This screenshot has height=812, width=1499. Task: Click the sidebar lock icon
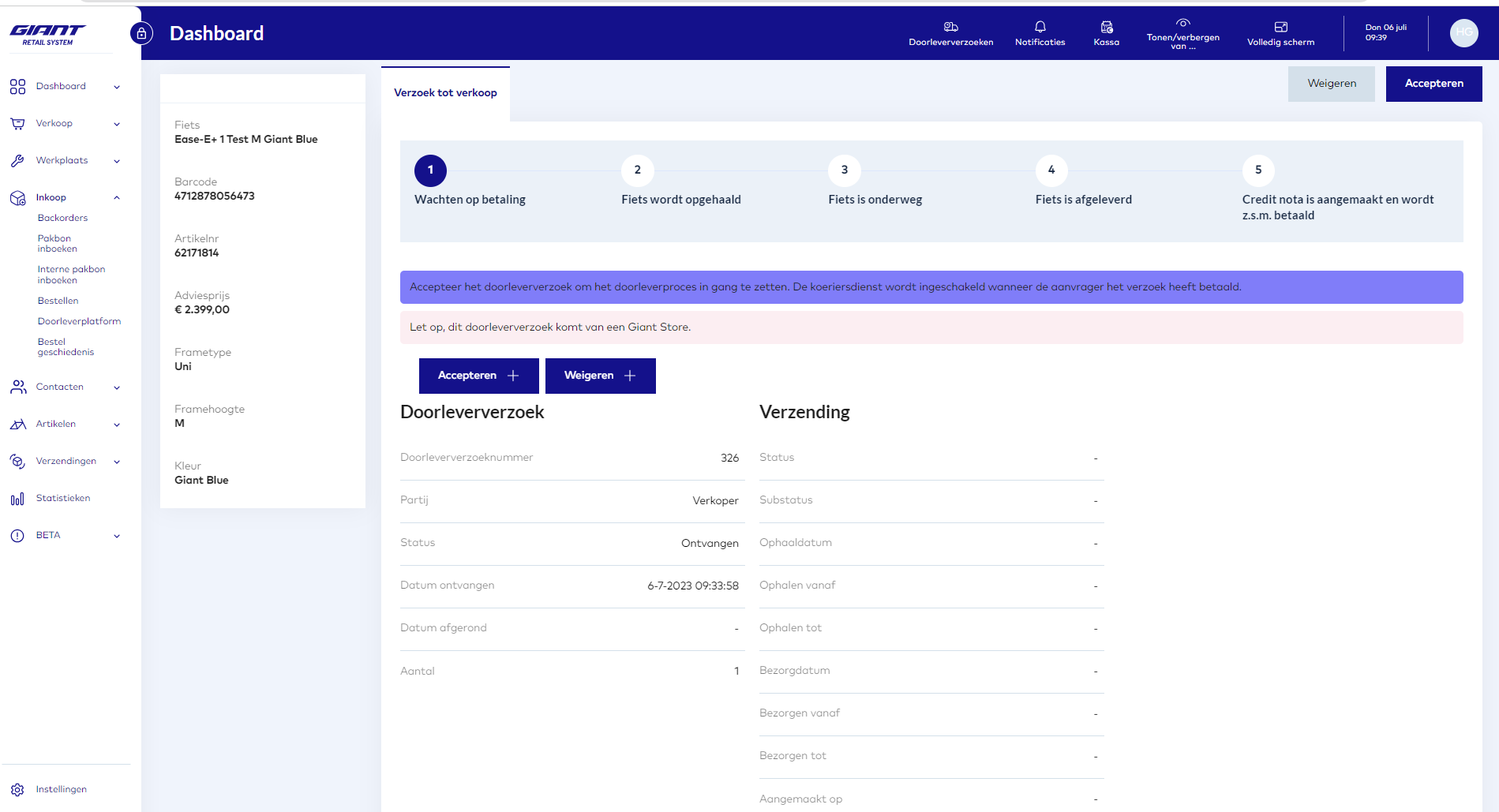pyautogui.click(x=141, y=33)
